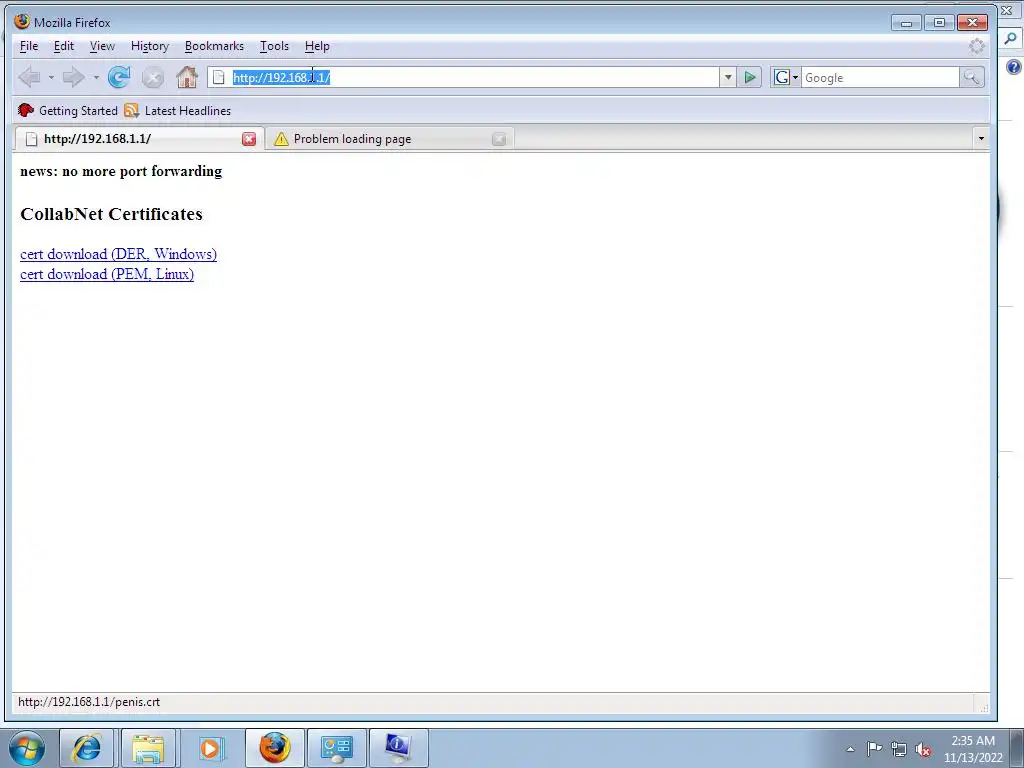The image size is (1024, 768).
Task: Click the Forward navigation arrow
Action: click(73, 77)
